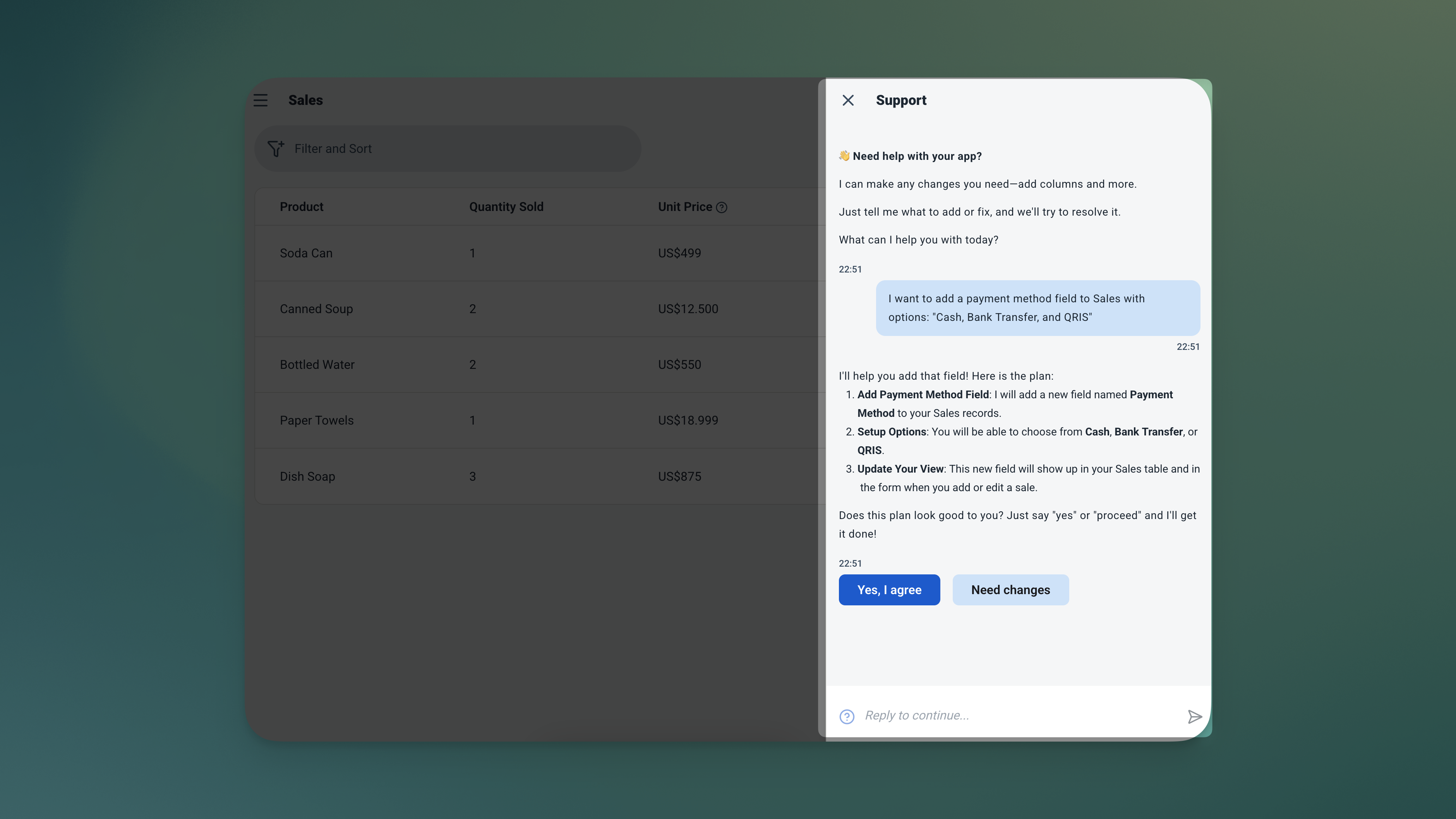The height and width of the screenshot is (819, 1456).
Task: Open the Soda Can row
Action: click(x=306, y=253)
